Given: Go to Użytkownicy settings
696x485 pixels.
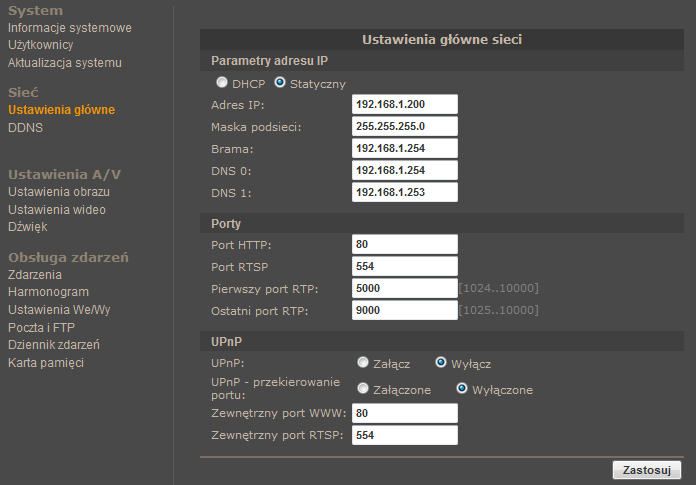Looking at the screenshot, I should 40,45.
